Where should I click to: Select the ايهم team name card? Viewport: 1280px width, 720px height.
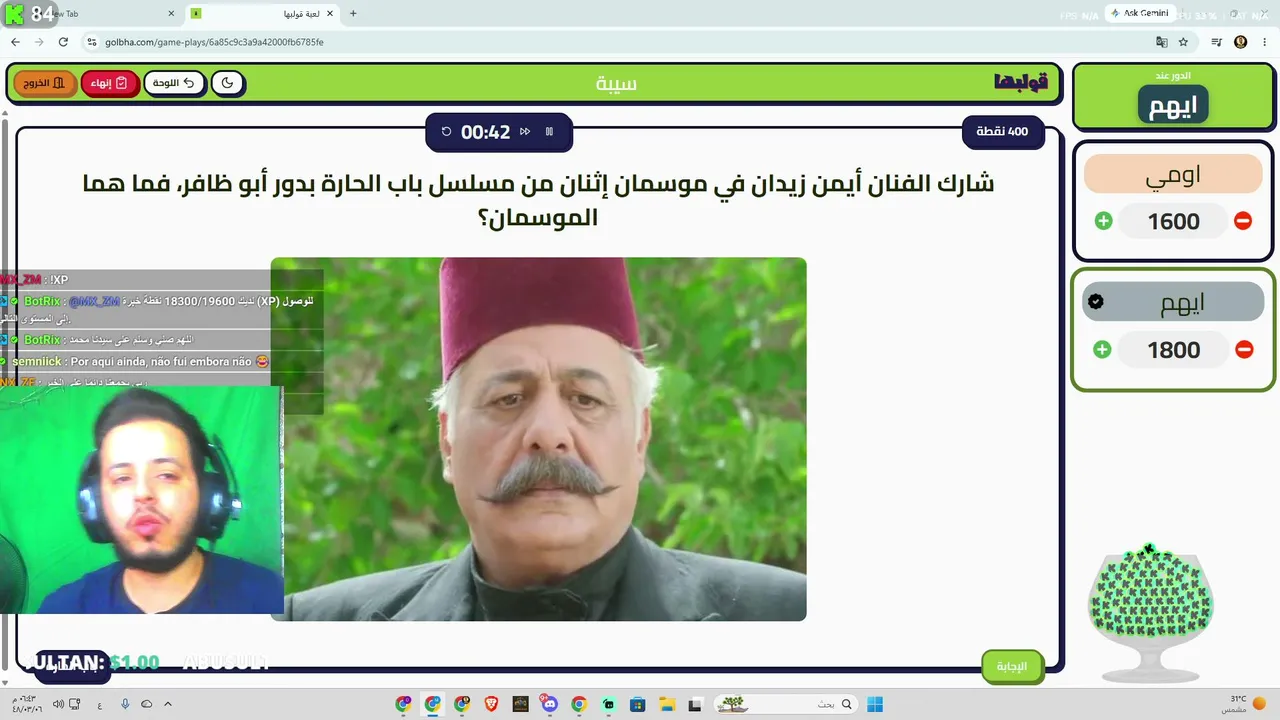[x=1173, y=302]
